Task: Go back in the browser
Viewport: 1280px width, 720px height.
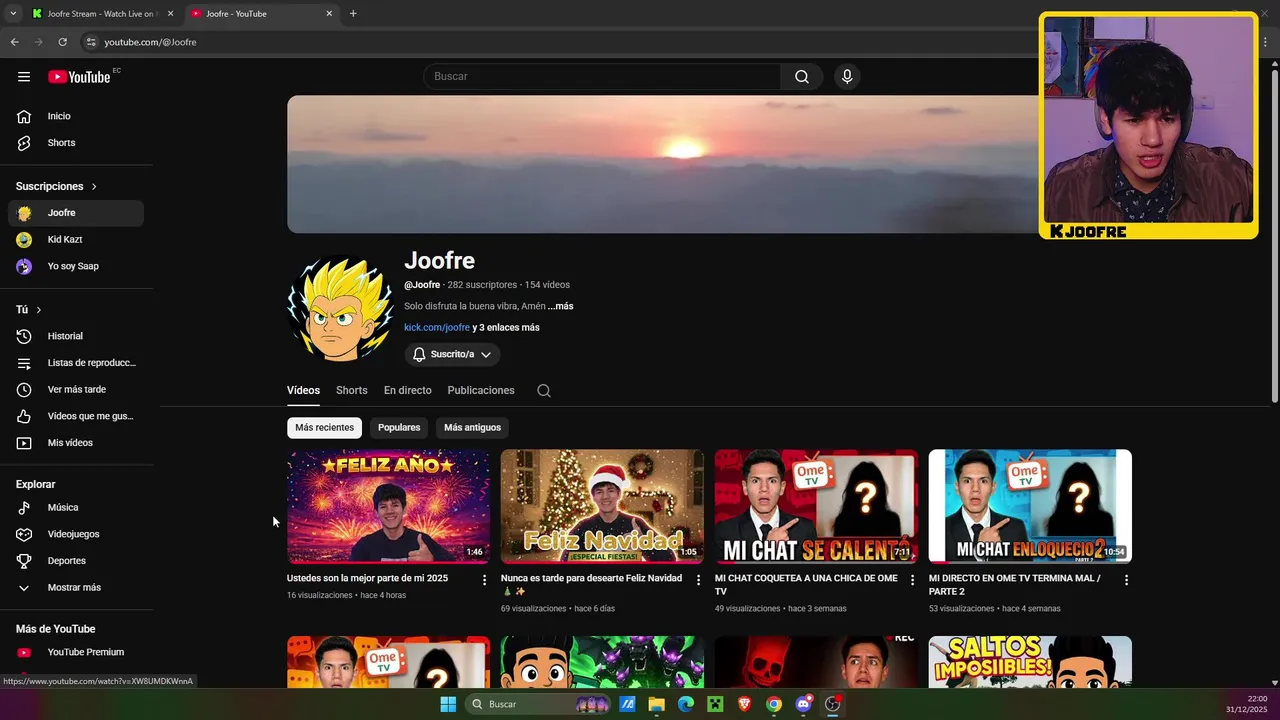Action: pos(14,42)
